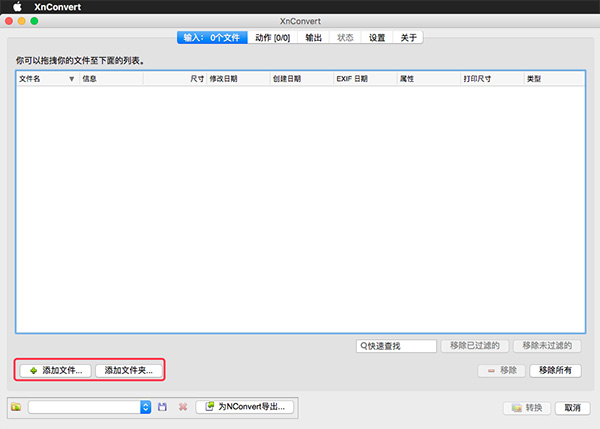Sort by EXIF 日期 column header
Screen dimensions: 600x429
click(365, 79)
